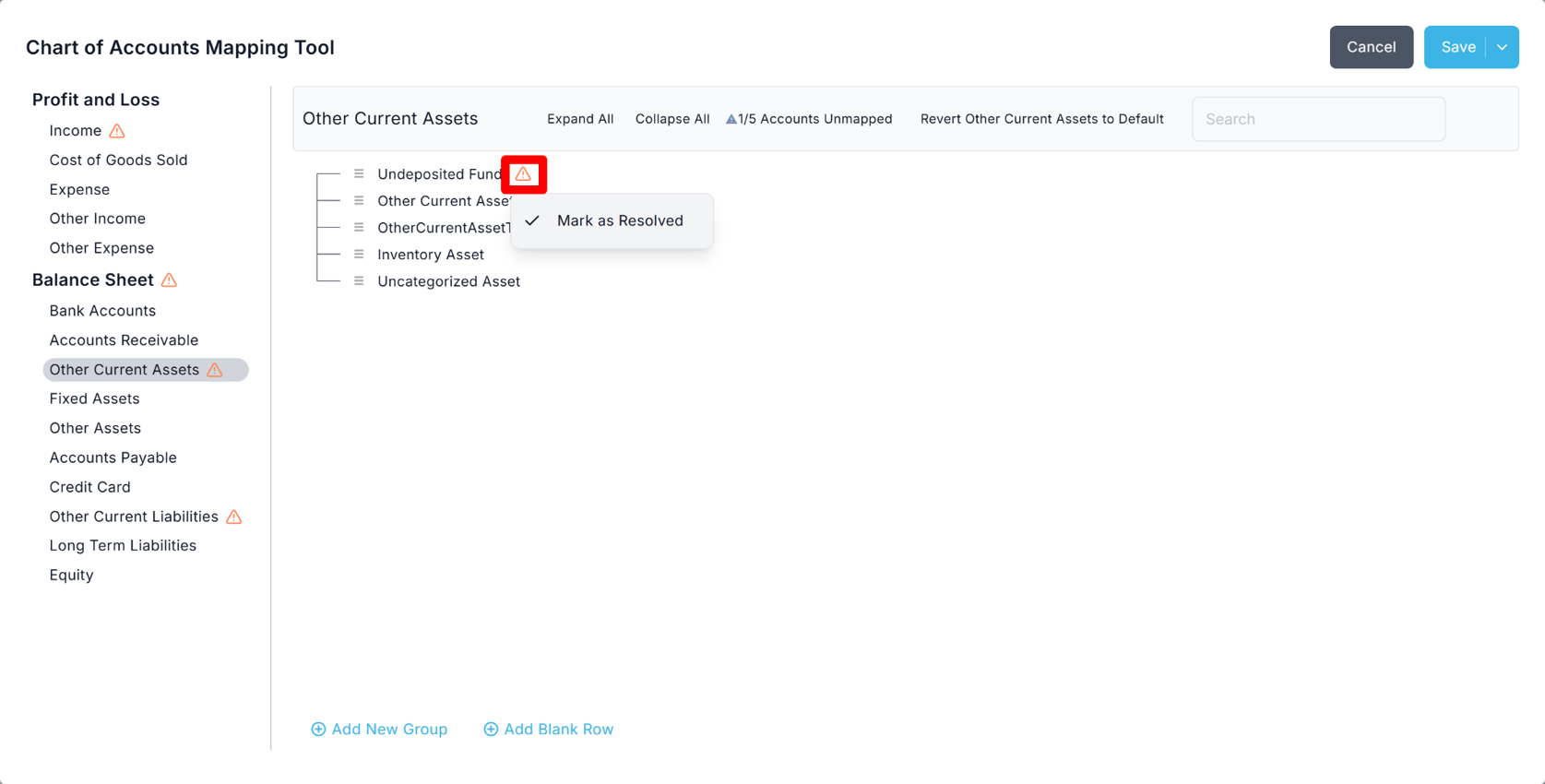
Task: Go to Other Assets section
Action: coord(95,428)
